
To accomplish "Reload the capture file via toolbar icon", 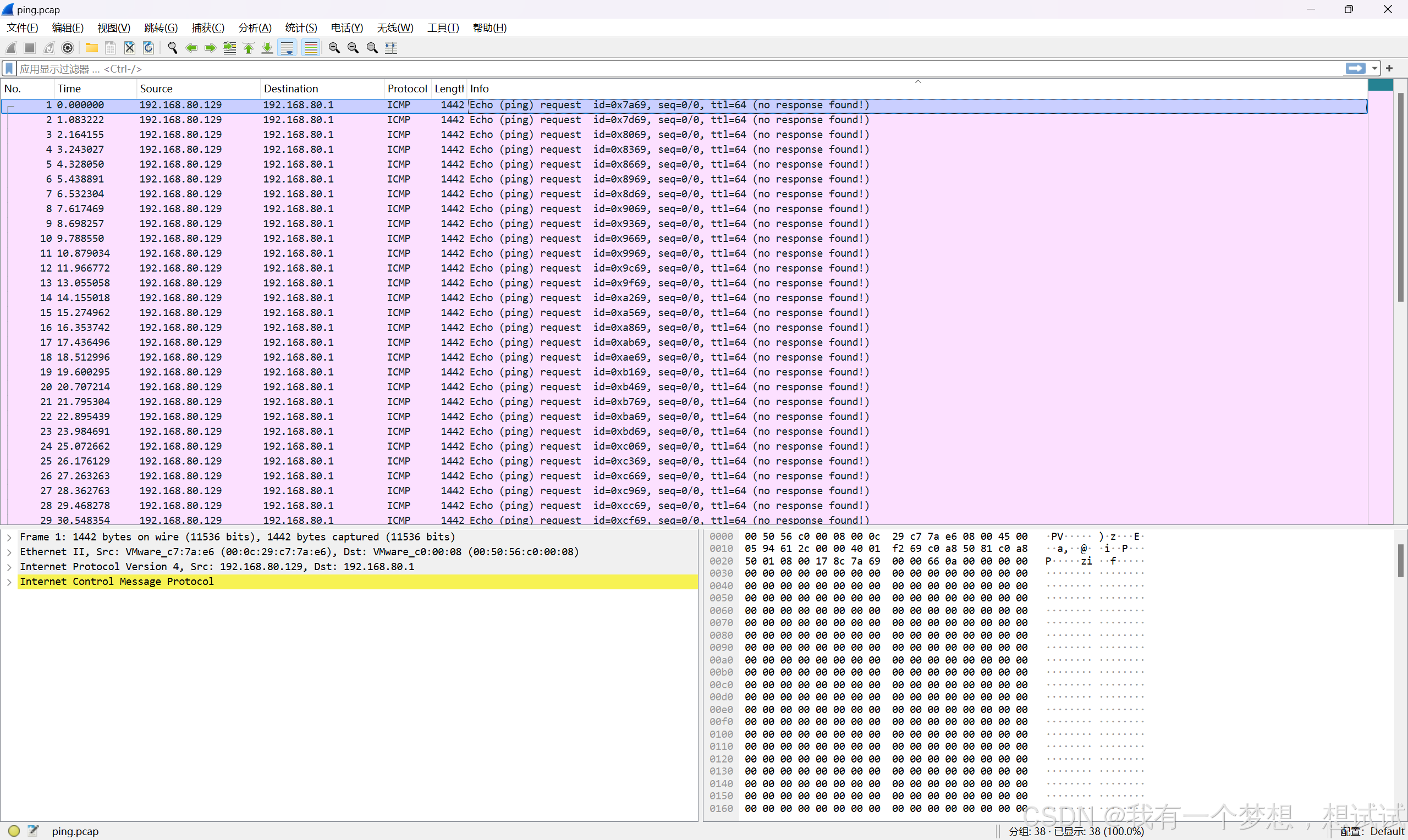I will pyautogui.click(x=148, y=48).
